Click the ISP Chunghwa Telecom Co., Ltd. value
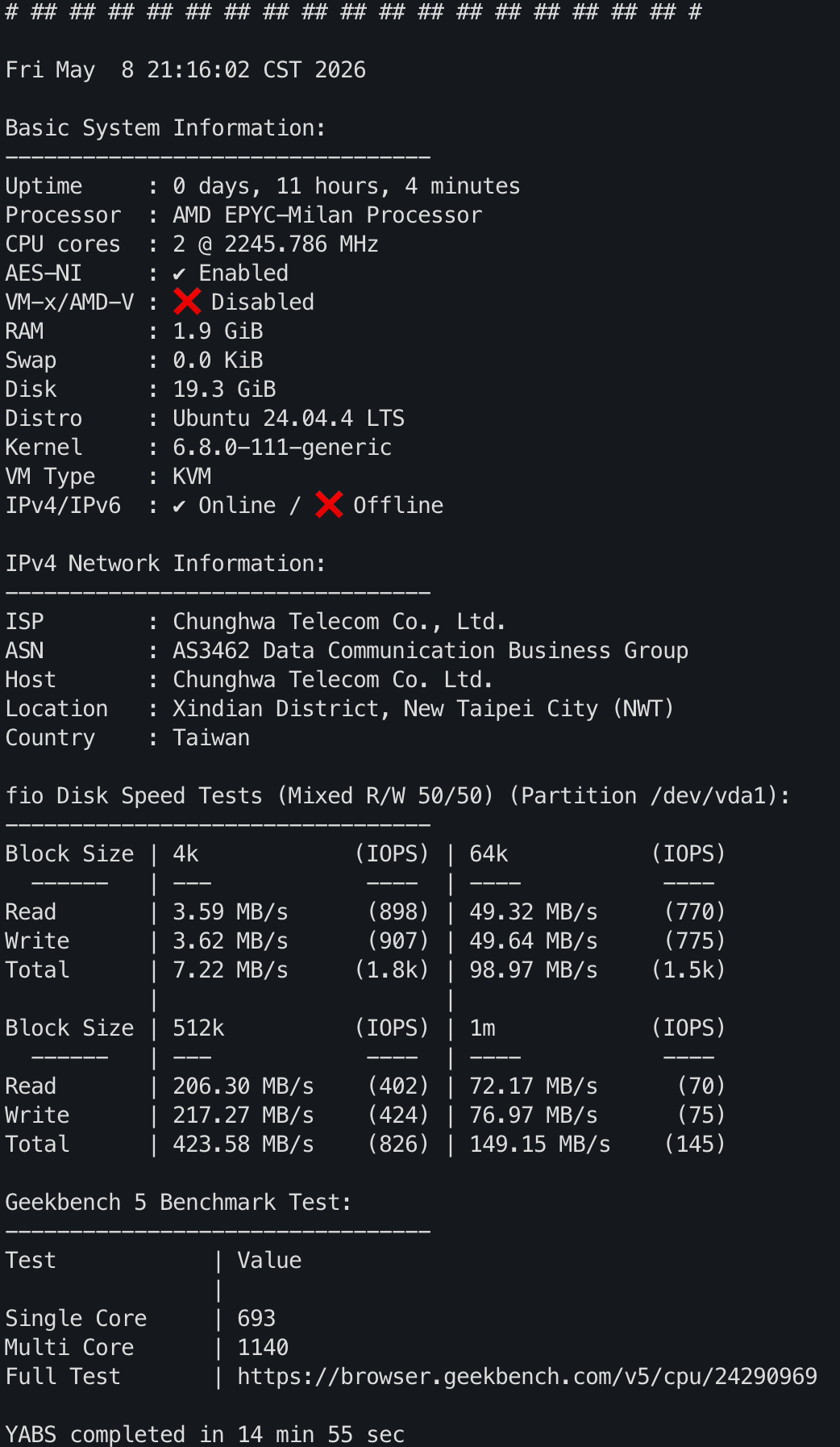The width and height of the screenshot is (840, 1447). [339, 622]
